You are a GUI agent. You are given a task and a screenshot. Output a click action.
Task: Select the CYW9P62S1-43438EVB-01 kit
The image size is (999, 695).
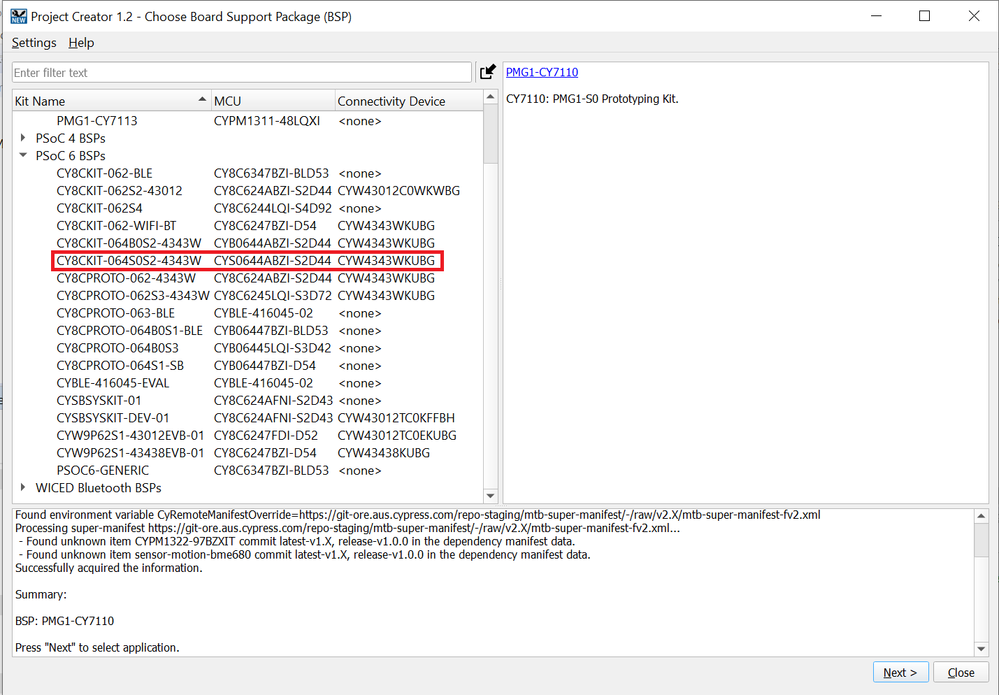tap(131, 453)
